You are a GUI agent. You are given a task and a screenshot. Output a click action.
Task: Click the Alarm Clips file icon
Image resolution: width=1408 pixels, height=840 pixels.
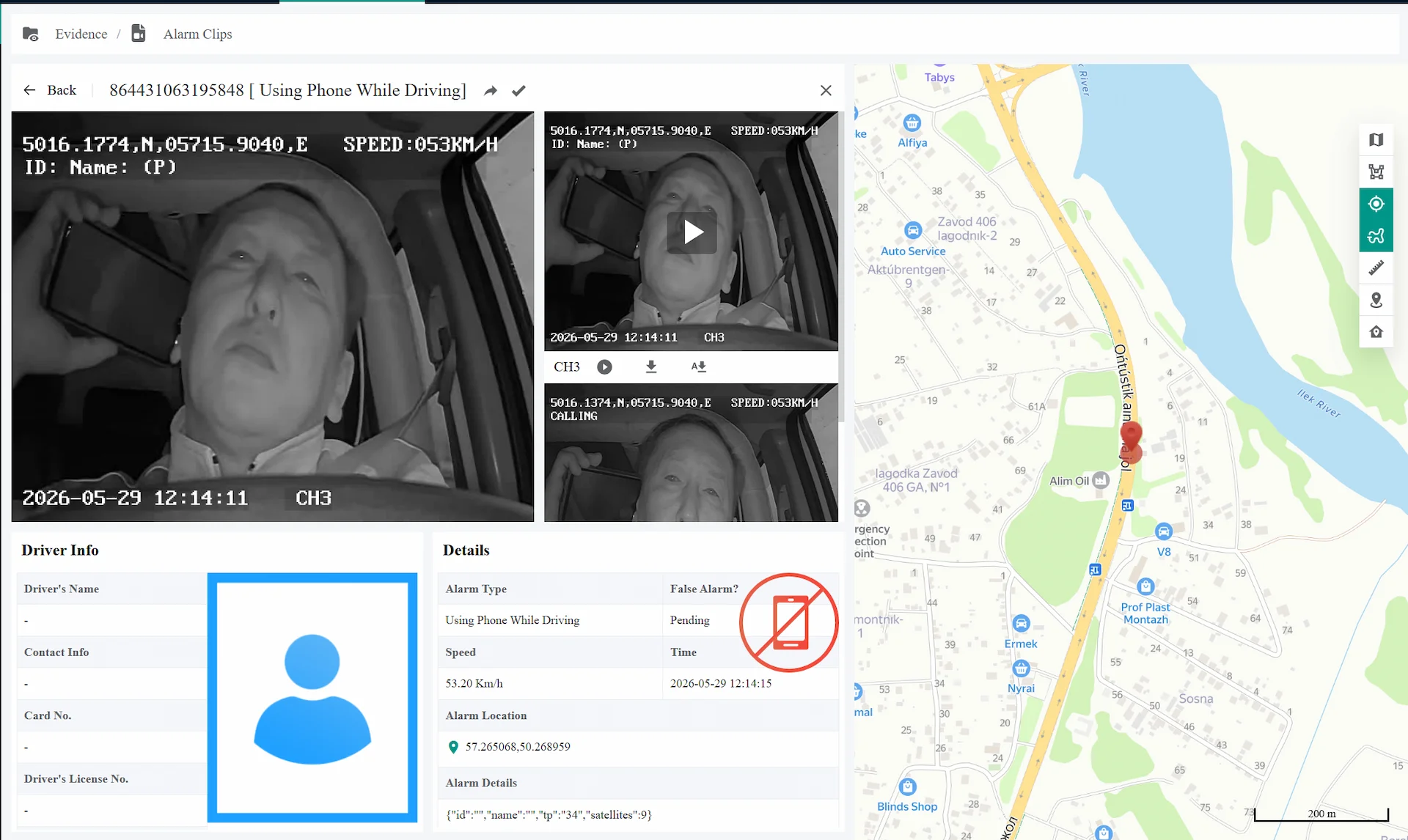pyautogui.click(x=139, y=34)
